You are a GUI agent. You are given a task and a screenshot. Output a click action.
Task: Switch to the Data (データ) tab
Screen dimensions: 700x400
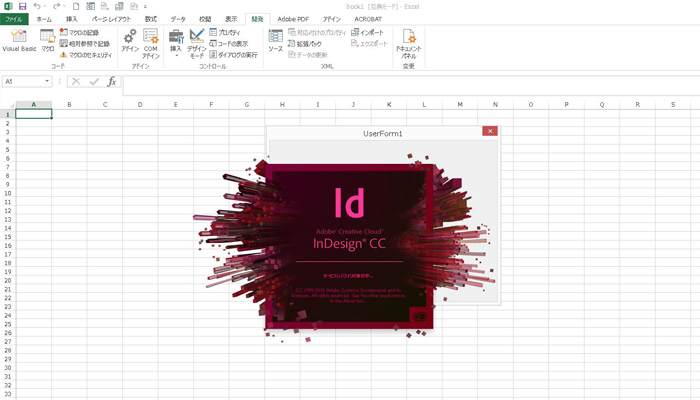click(x=178, y=19)
